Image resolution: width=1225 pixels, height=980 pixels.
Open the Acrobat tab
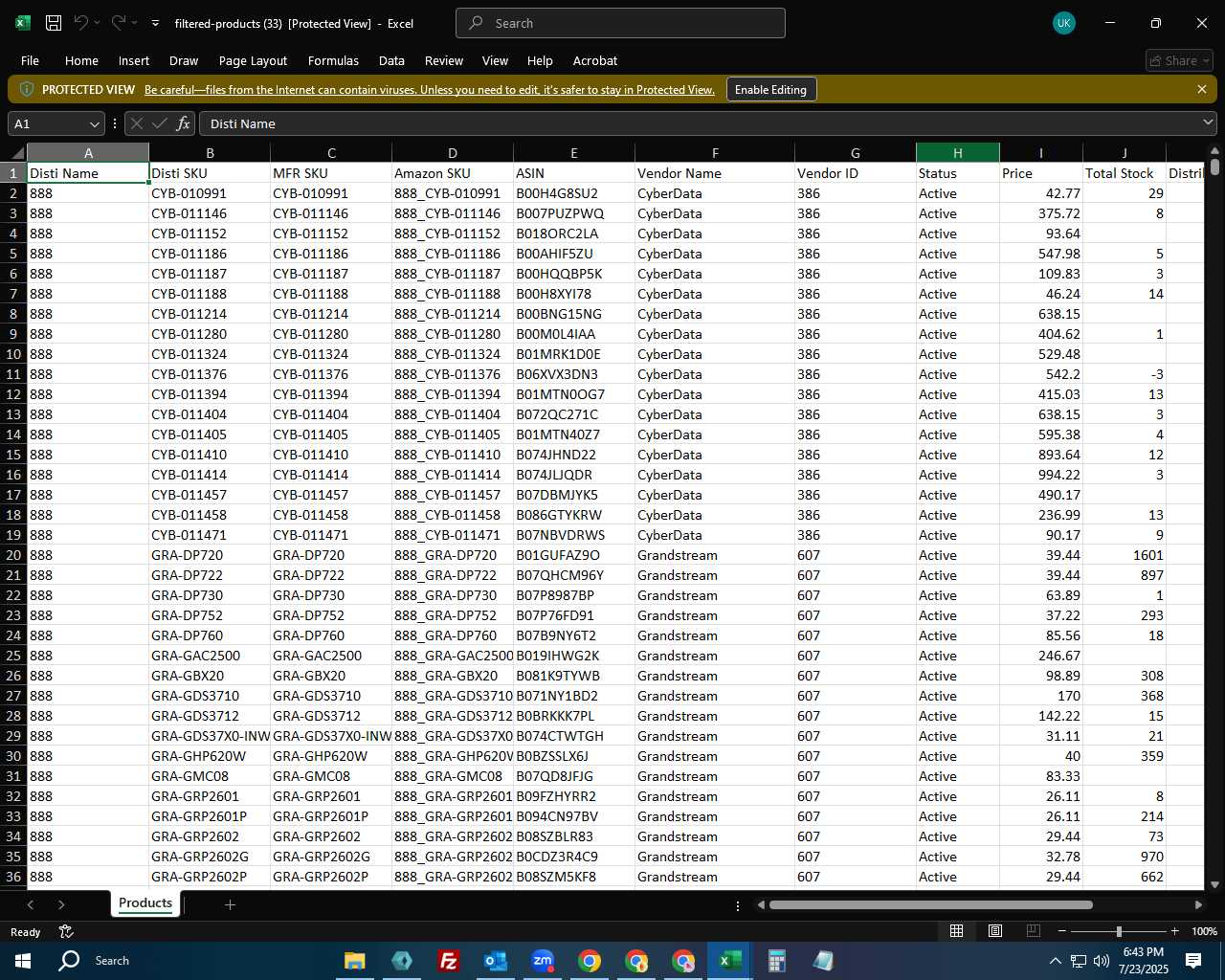coord(595,60)
